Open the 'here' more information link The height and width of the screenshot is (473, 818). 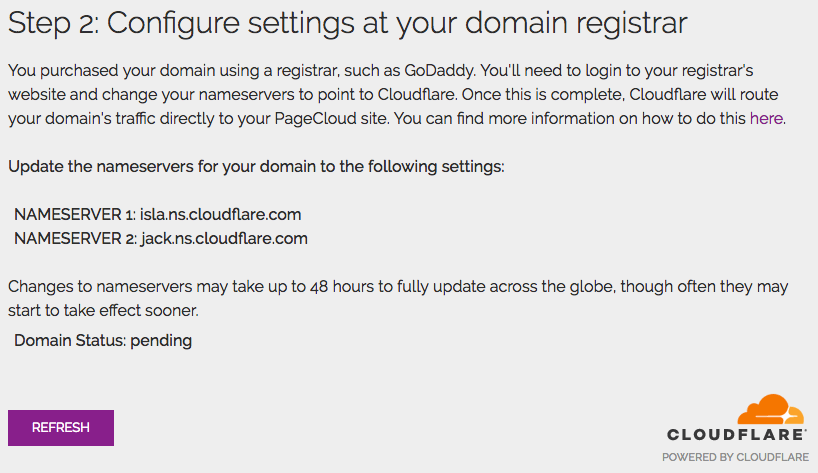(766, 118)
